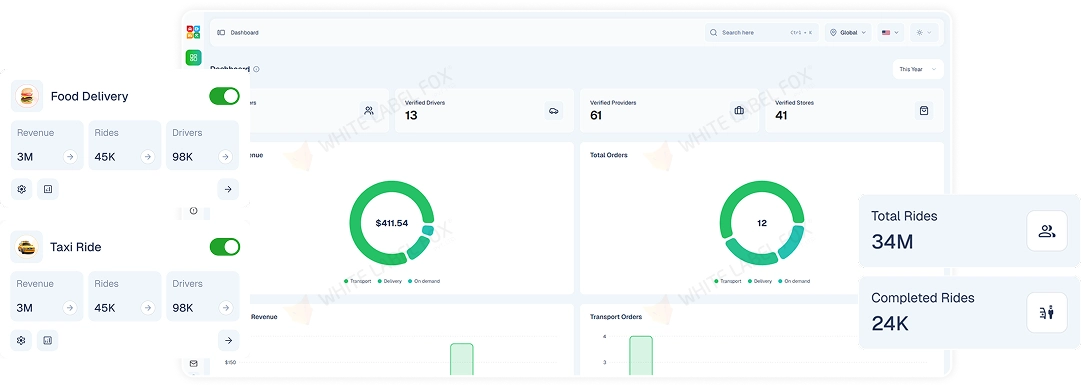Click the burger icon on Food Delivery card
1081x388 pixels.
tap(27, 96)
